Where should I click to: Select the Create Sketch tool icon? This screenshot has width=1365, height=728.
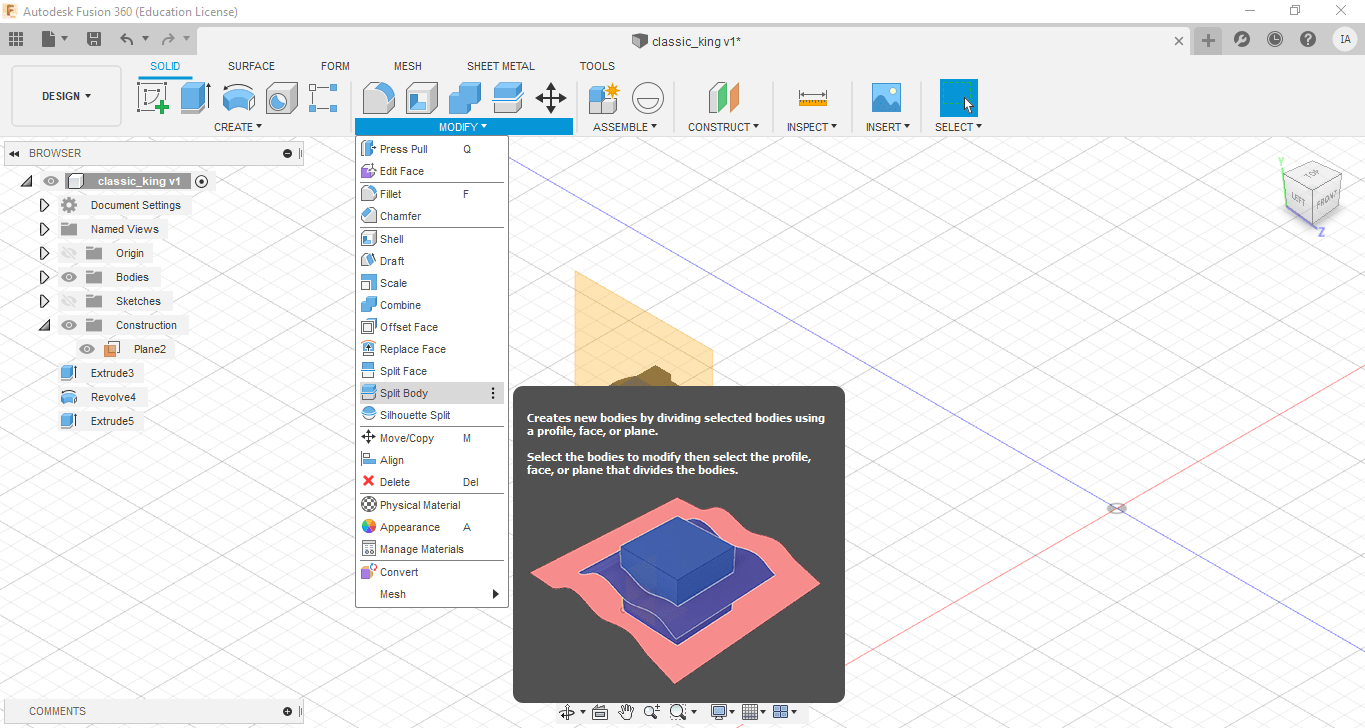[152, 97]
